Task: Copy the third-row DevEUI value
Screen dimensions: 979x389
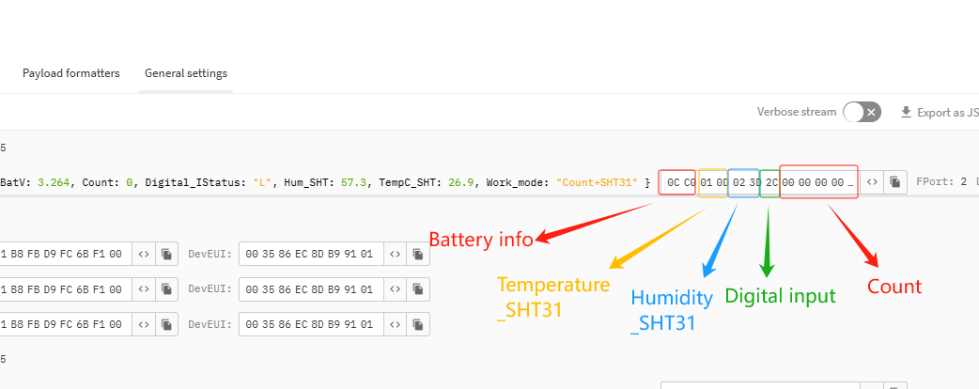Action: 418,324
